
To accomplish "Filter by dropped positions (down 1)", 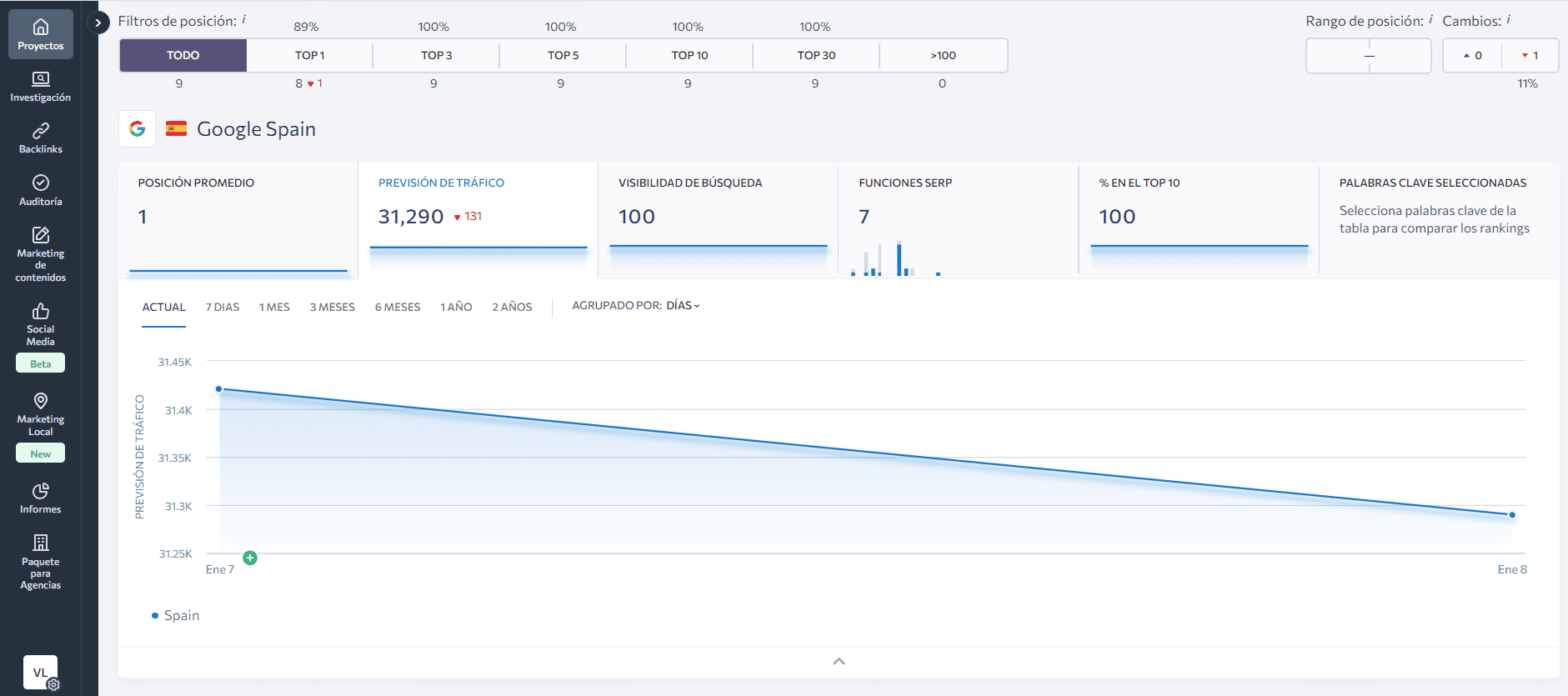I will coord(1530,56).
